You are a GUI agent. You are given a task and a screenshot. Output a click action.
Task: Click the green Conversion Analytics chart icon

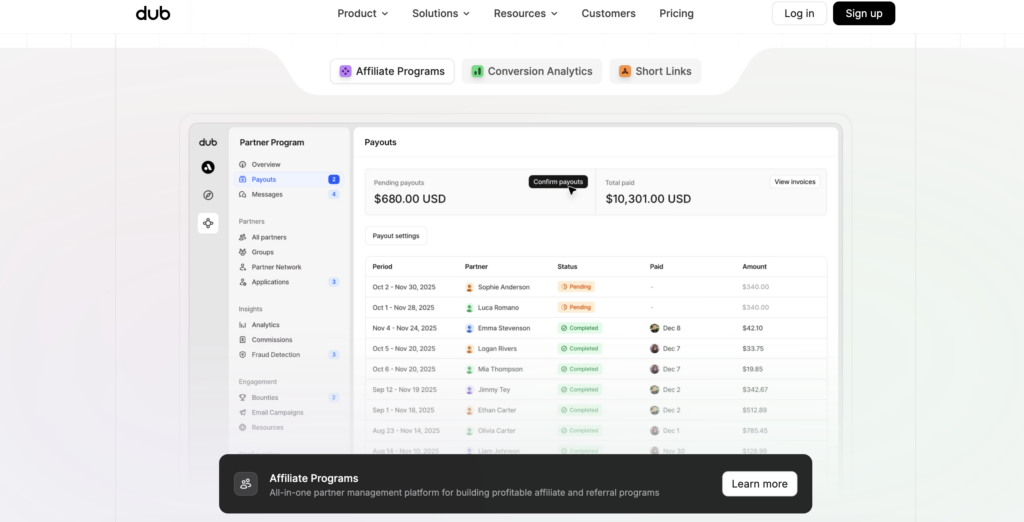click(477, 71)
